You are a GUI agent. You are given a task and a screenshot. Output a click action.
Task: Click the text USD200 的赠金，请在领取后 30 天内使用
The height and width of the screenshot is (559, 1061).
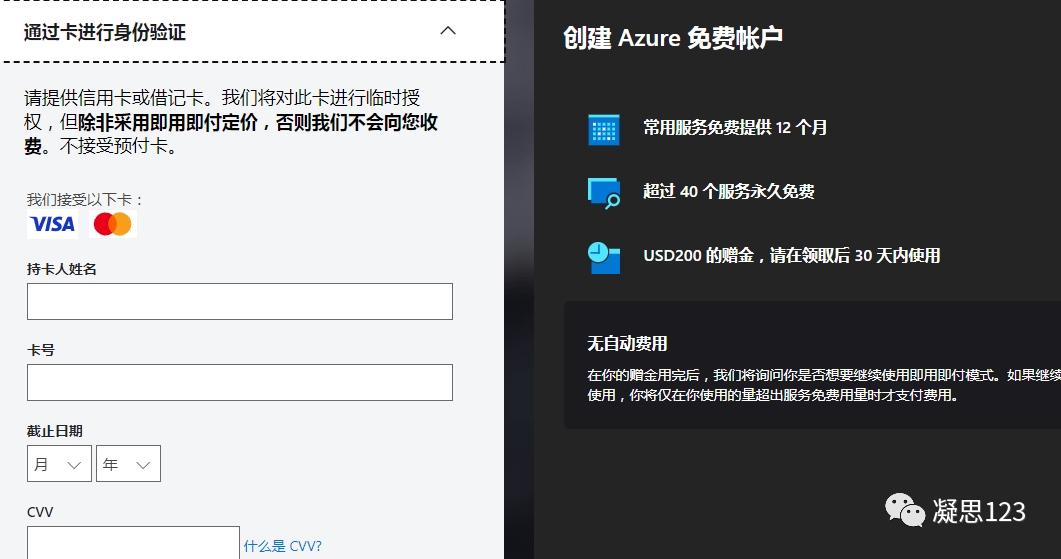coord(792,256)
